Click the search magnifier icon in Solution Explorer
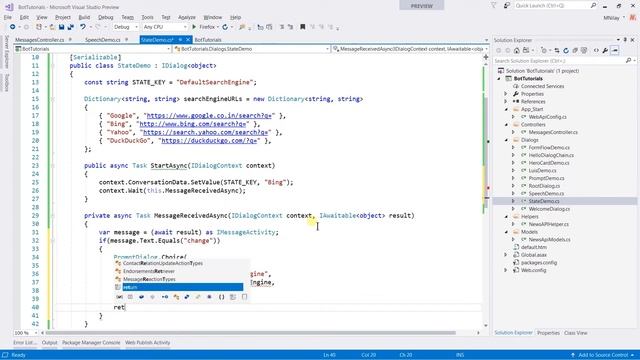Image resolution: width=640 pixels, height=360 pixels. pyautogui.click(x=628, y=61)
